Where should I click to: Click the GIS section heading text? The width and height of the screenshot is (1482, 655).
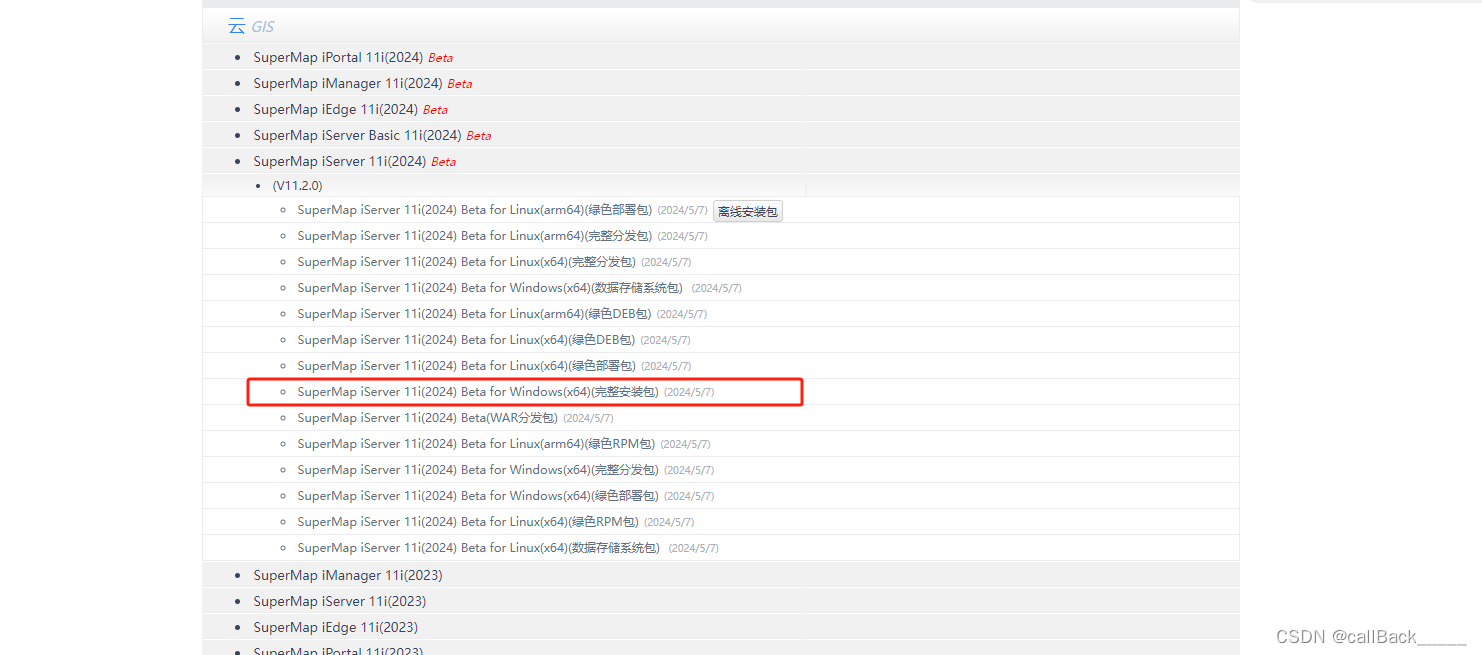tap(263, 27)
